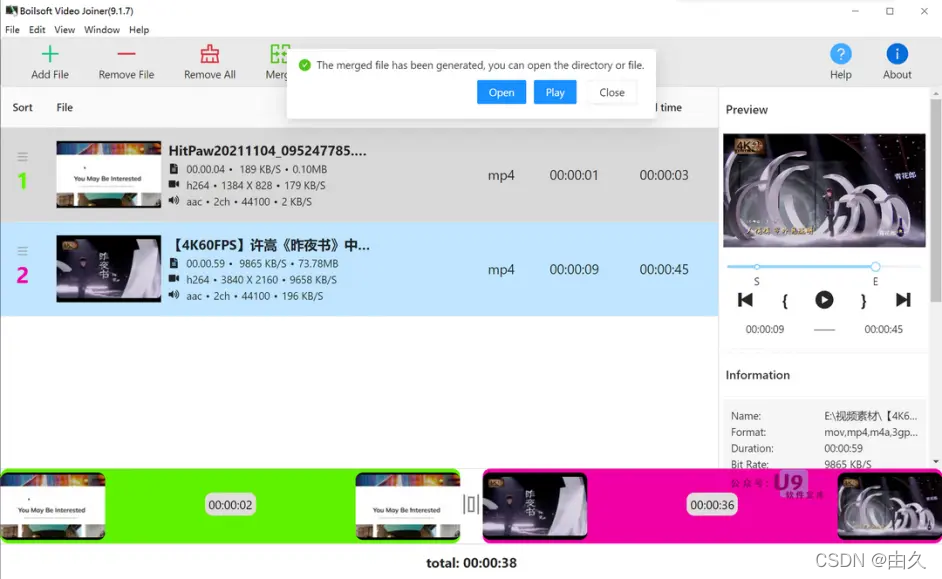Open the Help menu

139,29
